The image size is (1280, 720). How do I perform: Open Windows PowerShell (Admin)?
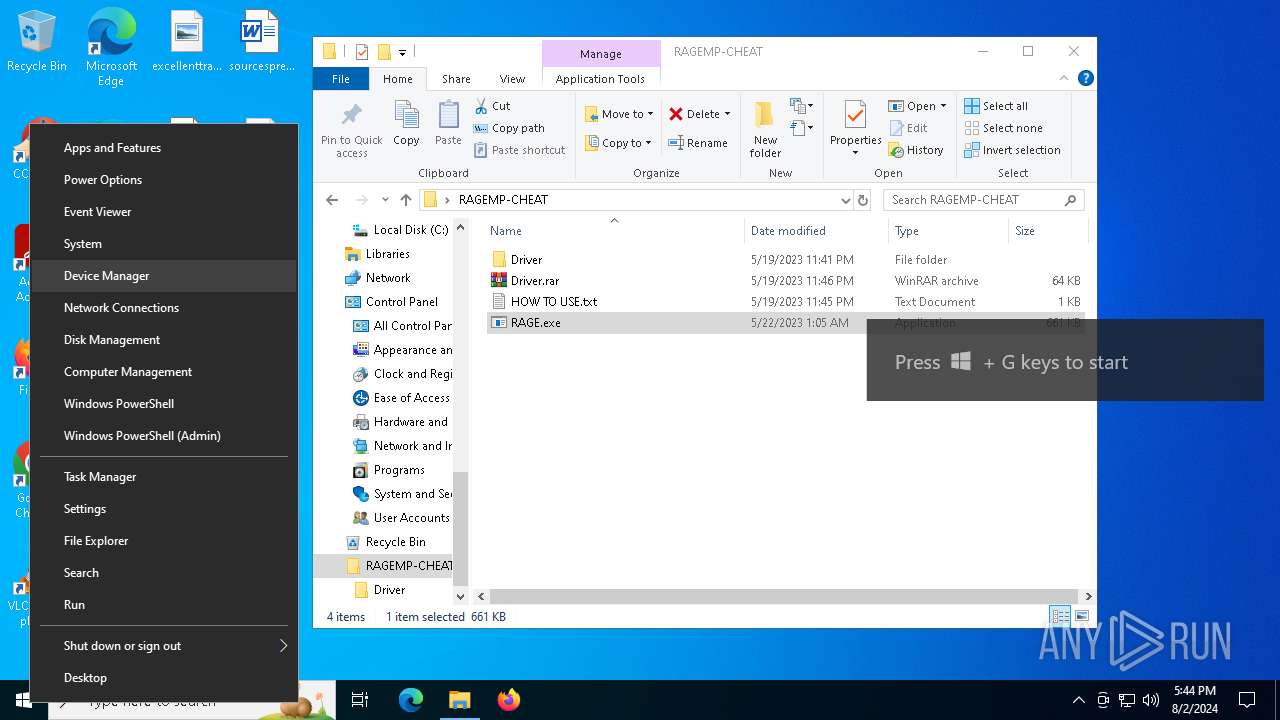point(165,436)
